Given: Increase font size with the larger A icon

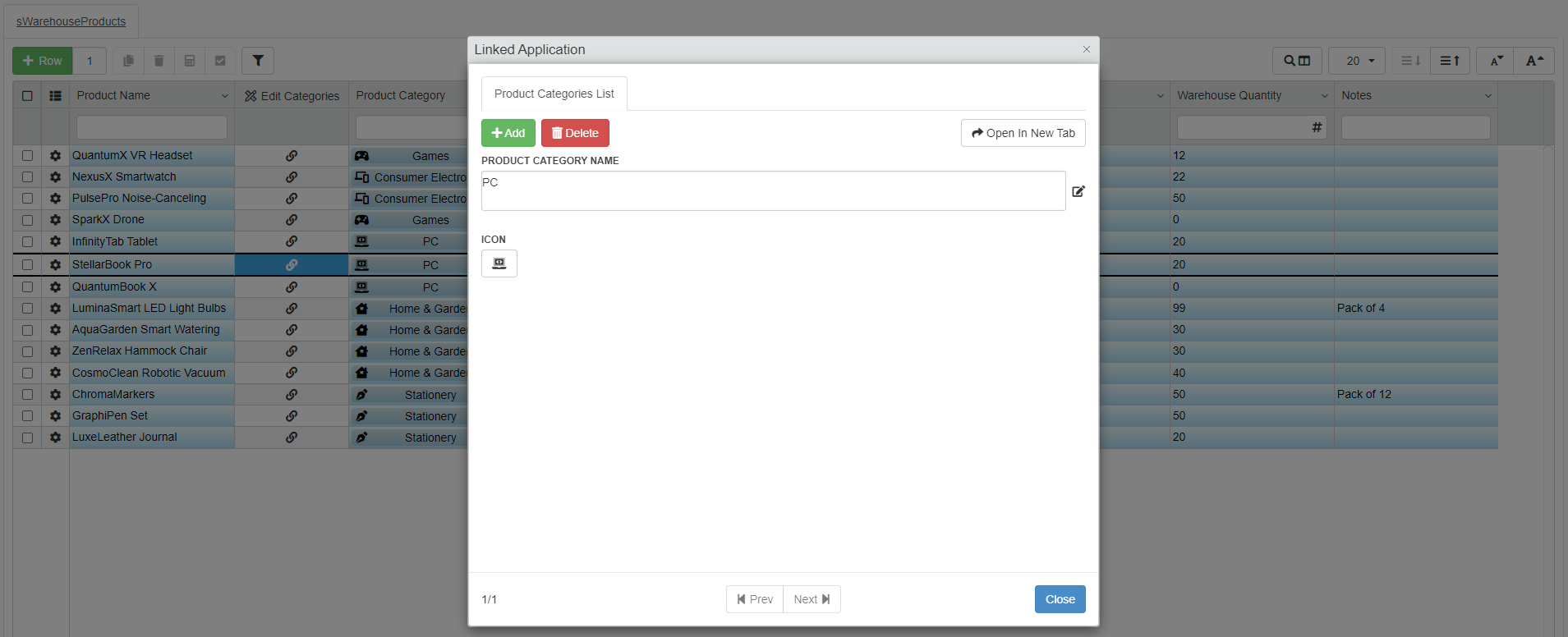Looking at the screenshot, I should 1534,61.
